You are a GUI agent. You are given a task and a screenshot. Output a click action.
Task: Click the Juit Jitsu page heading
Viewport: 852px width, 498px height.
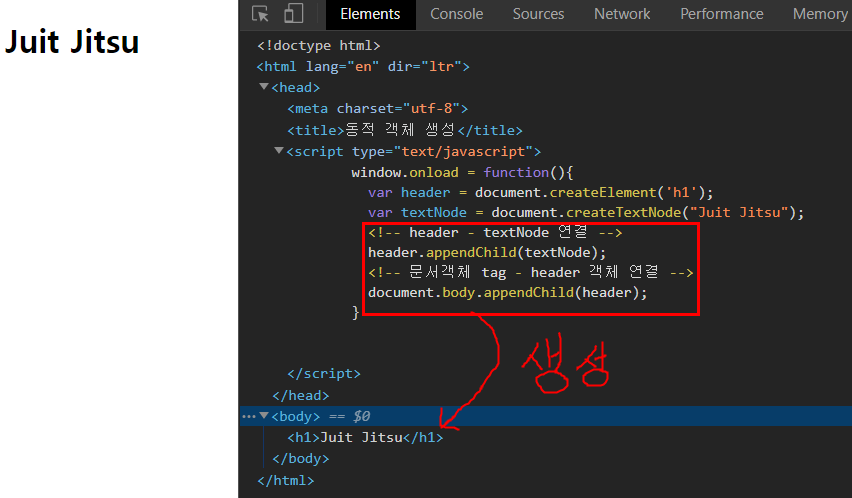72,42
